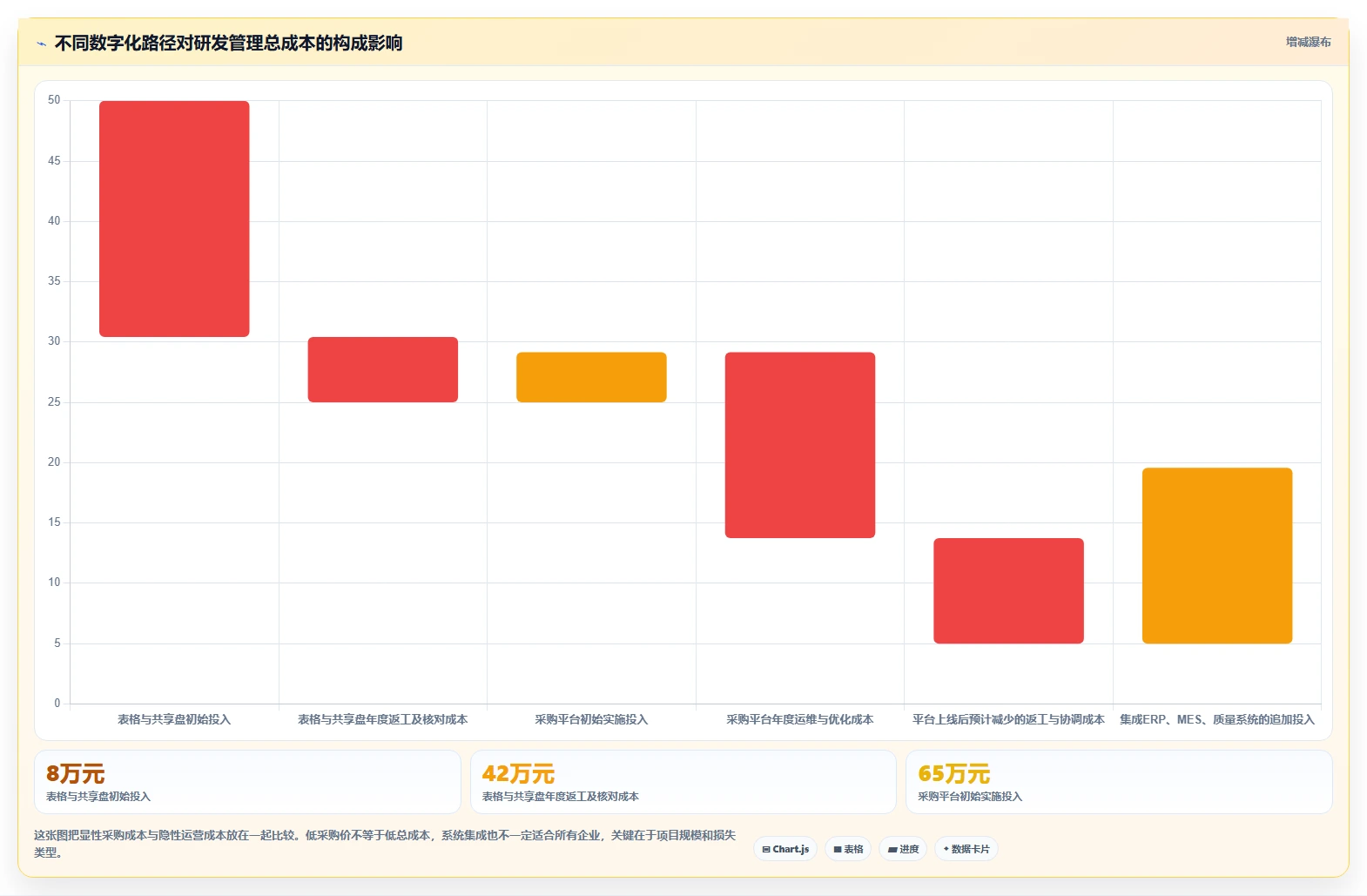The width and height of the screenshot is (1367, 896).
Task: Select the red bar for 平台上线后预计减少的返工与协调成本
Action: coord(1008,591)
